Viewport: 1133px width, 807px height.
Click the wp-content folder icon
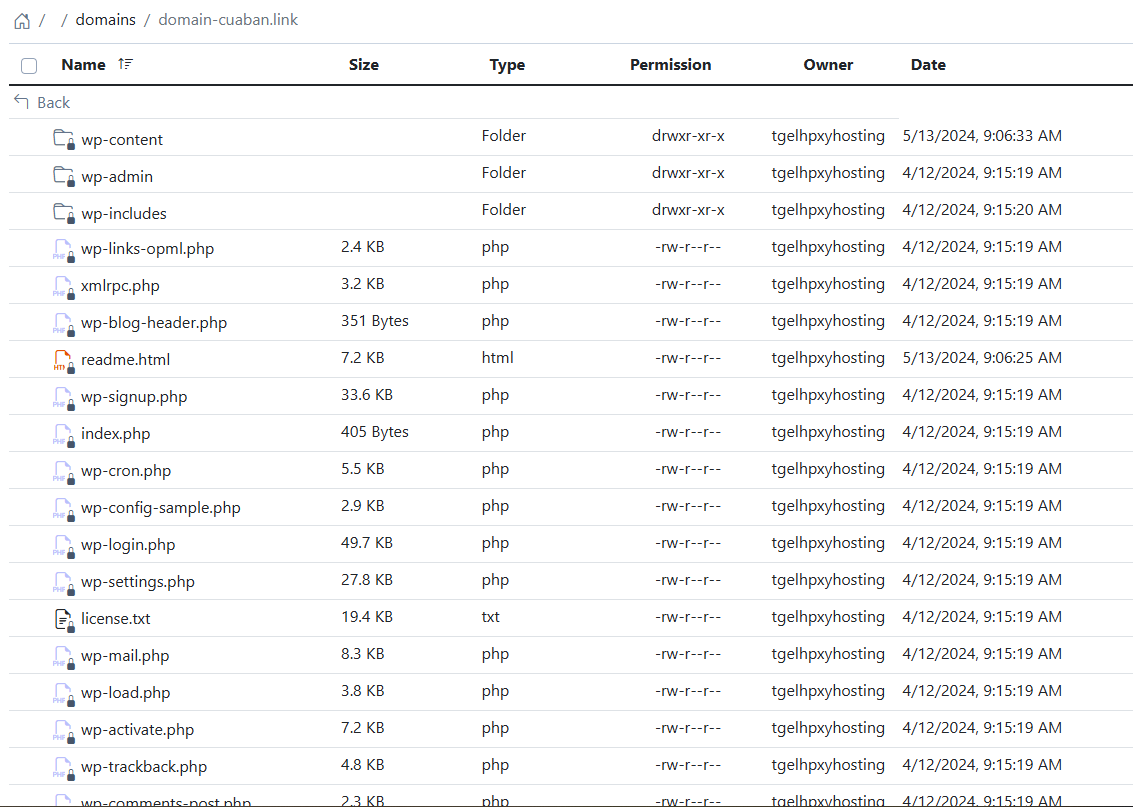coord(64,139)
